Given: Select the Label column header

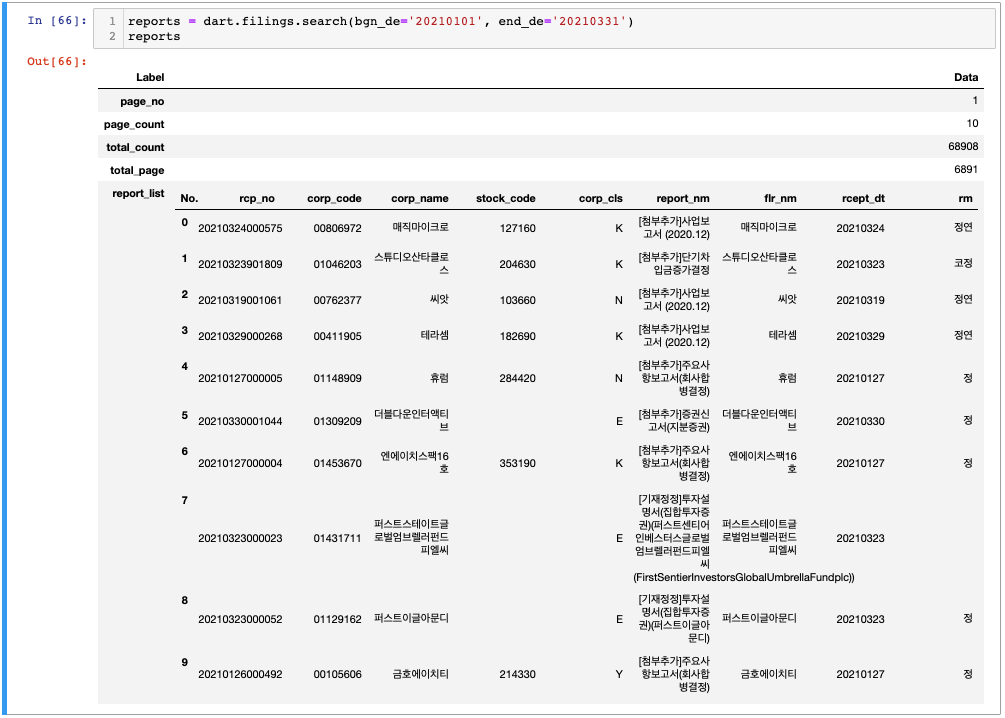Looking at the screenshot, I should [150, 78].
